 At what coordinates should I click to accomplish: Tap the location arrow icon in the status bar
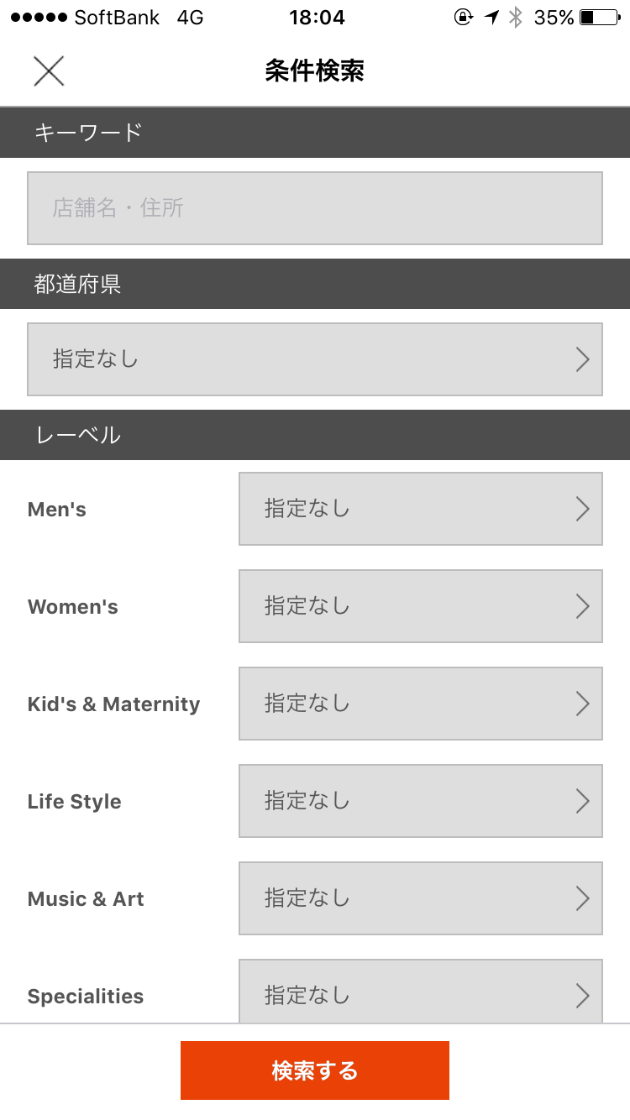491,17
